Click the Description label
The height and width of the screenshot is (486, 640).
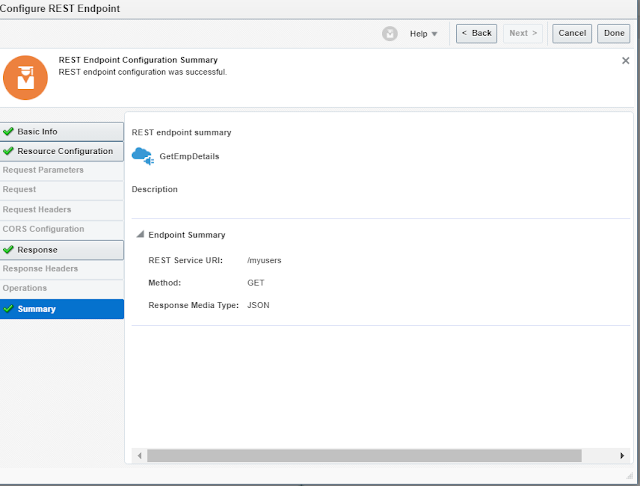[154, 189]
